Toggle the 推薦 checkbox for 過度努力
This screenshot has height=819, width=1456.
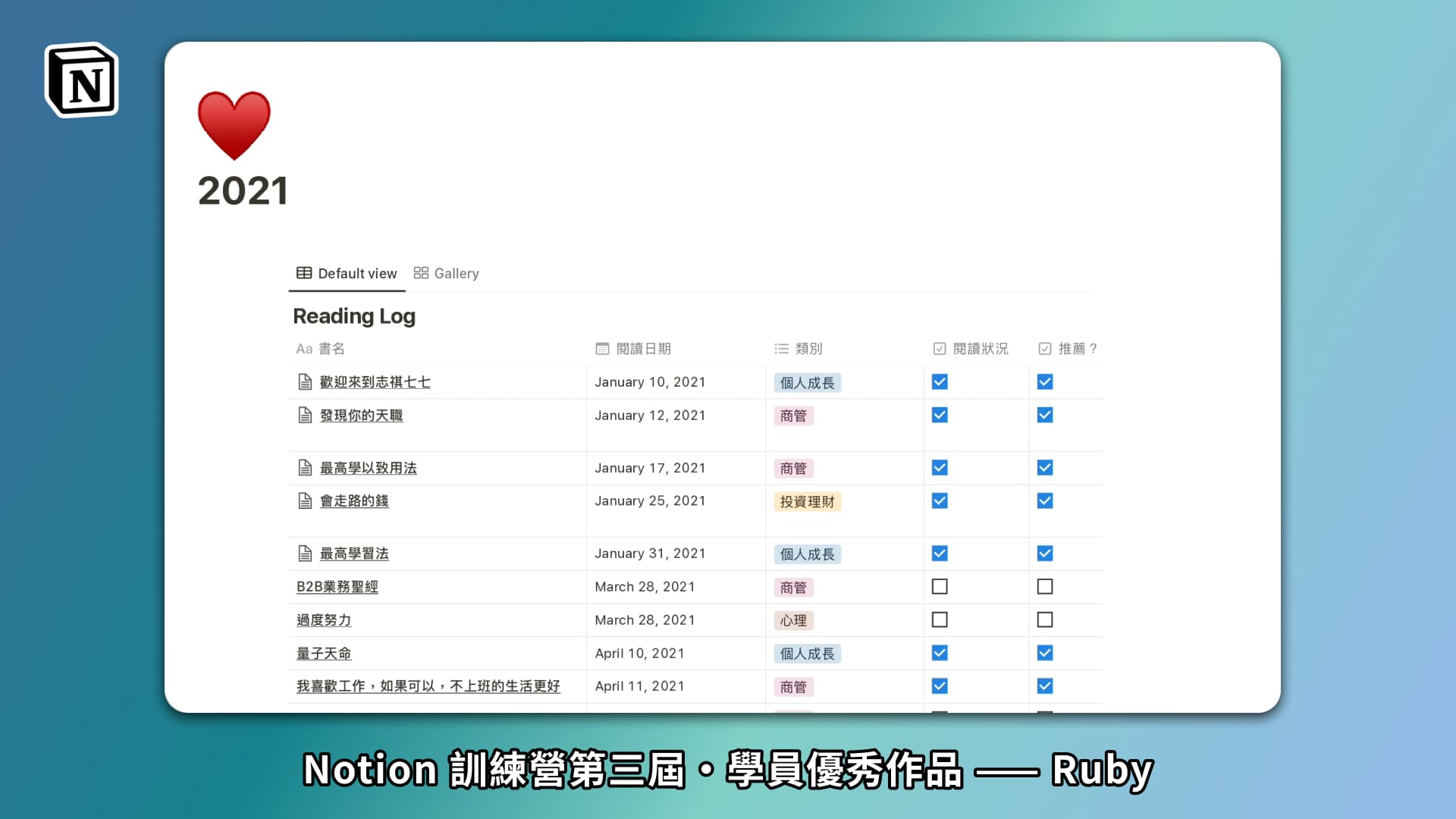[1045, 620]
